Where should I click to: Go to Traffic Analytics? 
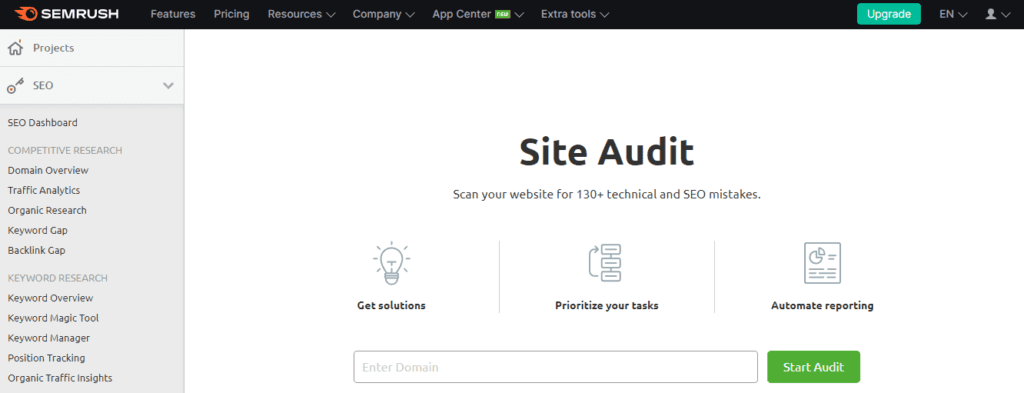click(x=44, y=191)
